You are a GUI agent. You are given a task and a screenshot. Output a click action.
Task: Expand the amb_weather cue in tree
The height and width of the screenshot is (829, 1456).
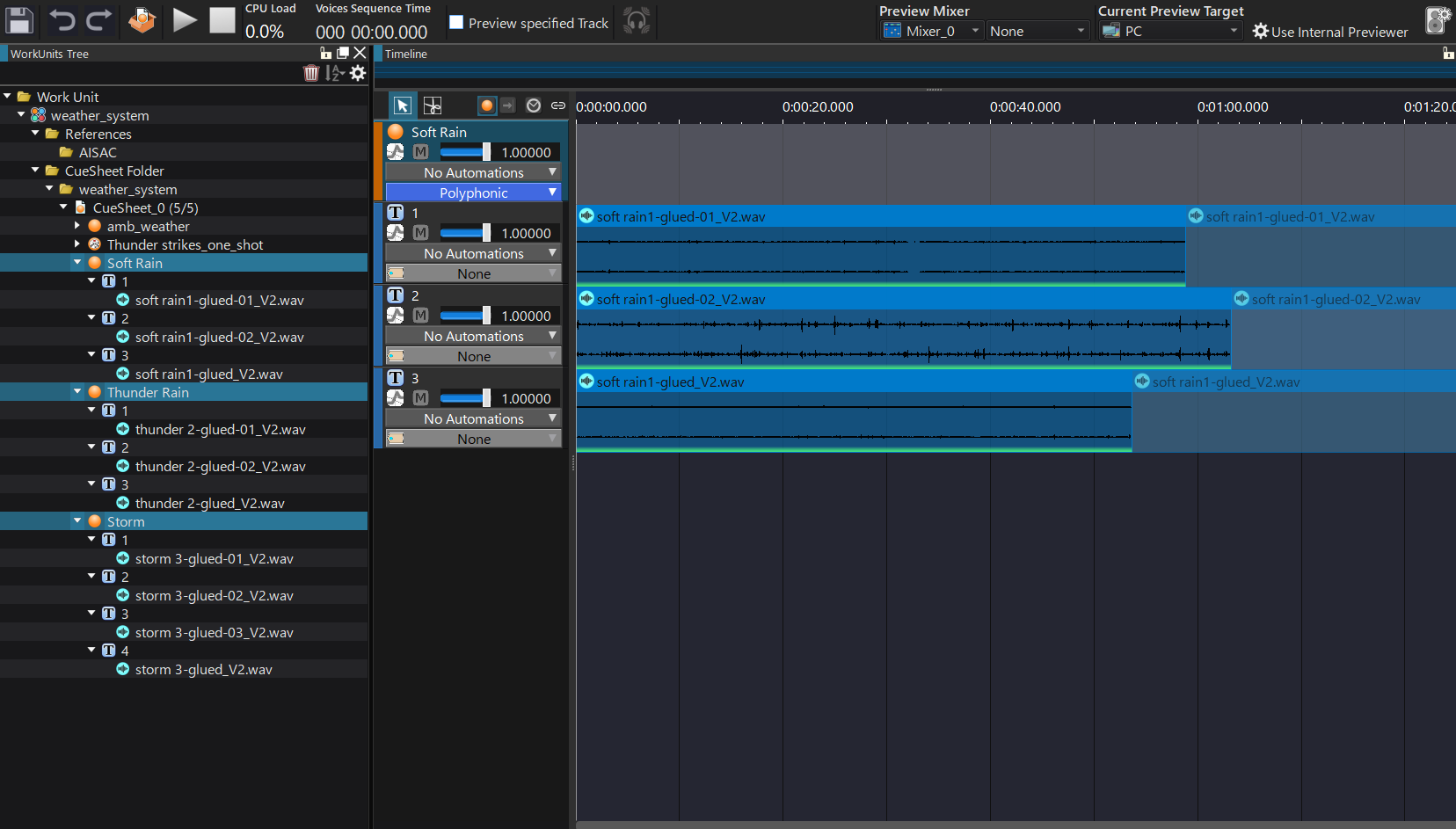click(x=77, y=226)
